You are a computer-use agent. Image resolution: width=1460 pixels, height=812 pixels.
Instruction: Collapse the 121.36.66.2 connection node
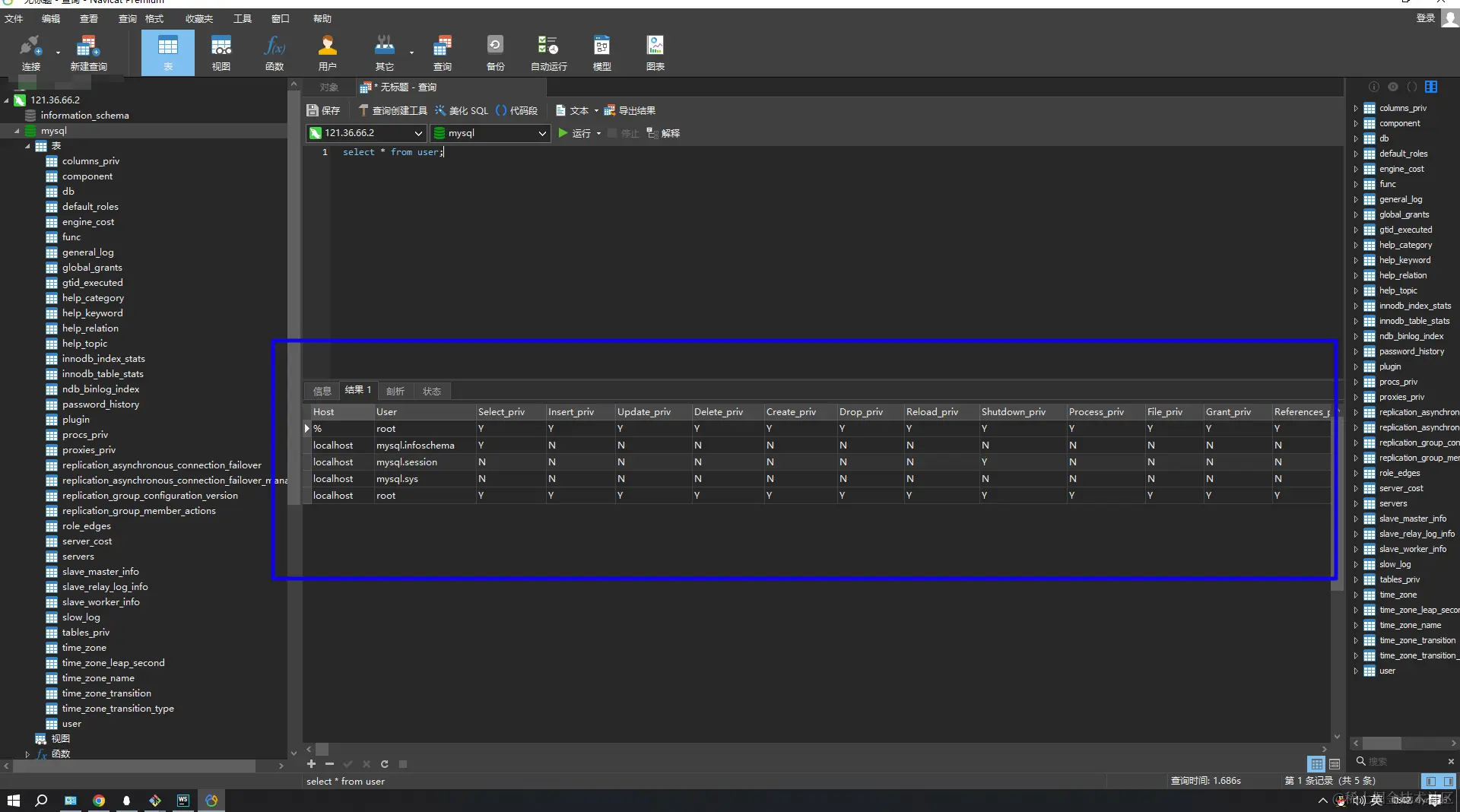(7, 100)
